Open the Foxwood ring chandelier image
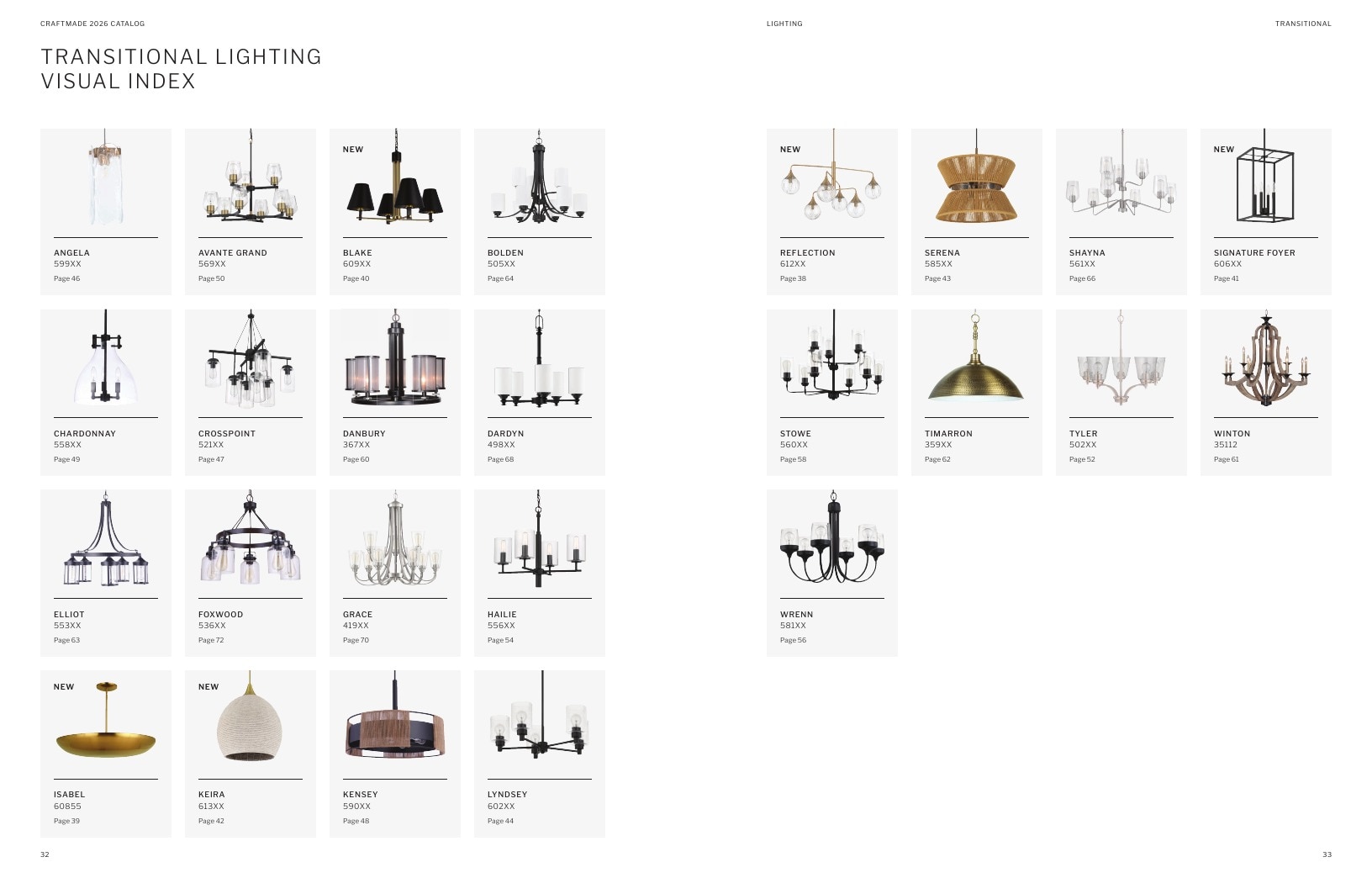 (x=251, y=538)
